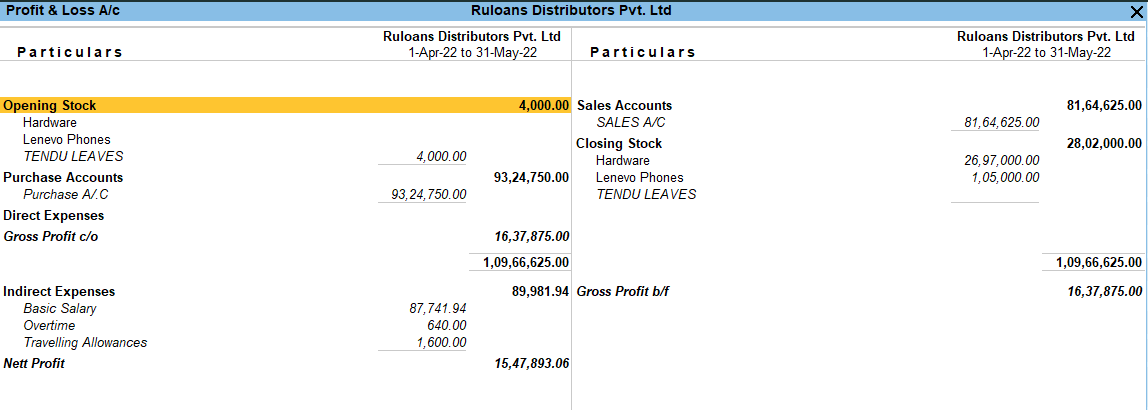Viewport: 1148px width, 410px height.
Task: Select the Overtime ledger row
Action: coord(48,326)
